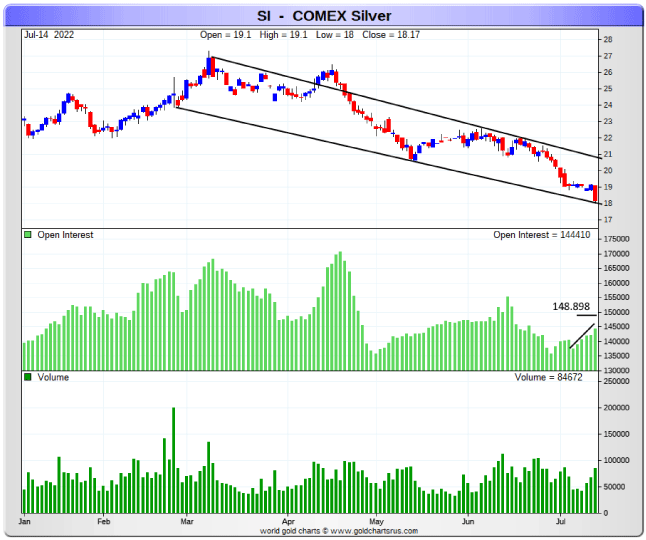Click the price axis label '25'
The height and width of the screenshot is (540, 646).
[x=608, y=89]
